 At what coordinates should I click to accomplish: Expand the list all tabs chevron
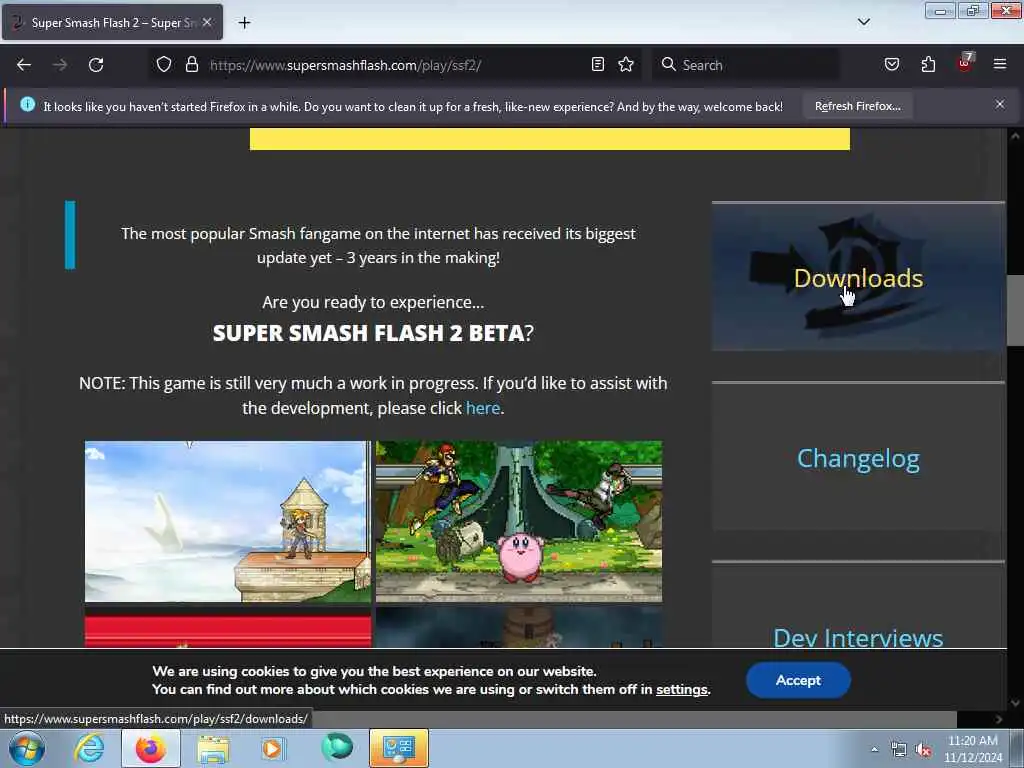point(864,22)
